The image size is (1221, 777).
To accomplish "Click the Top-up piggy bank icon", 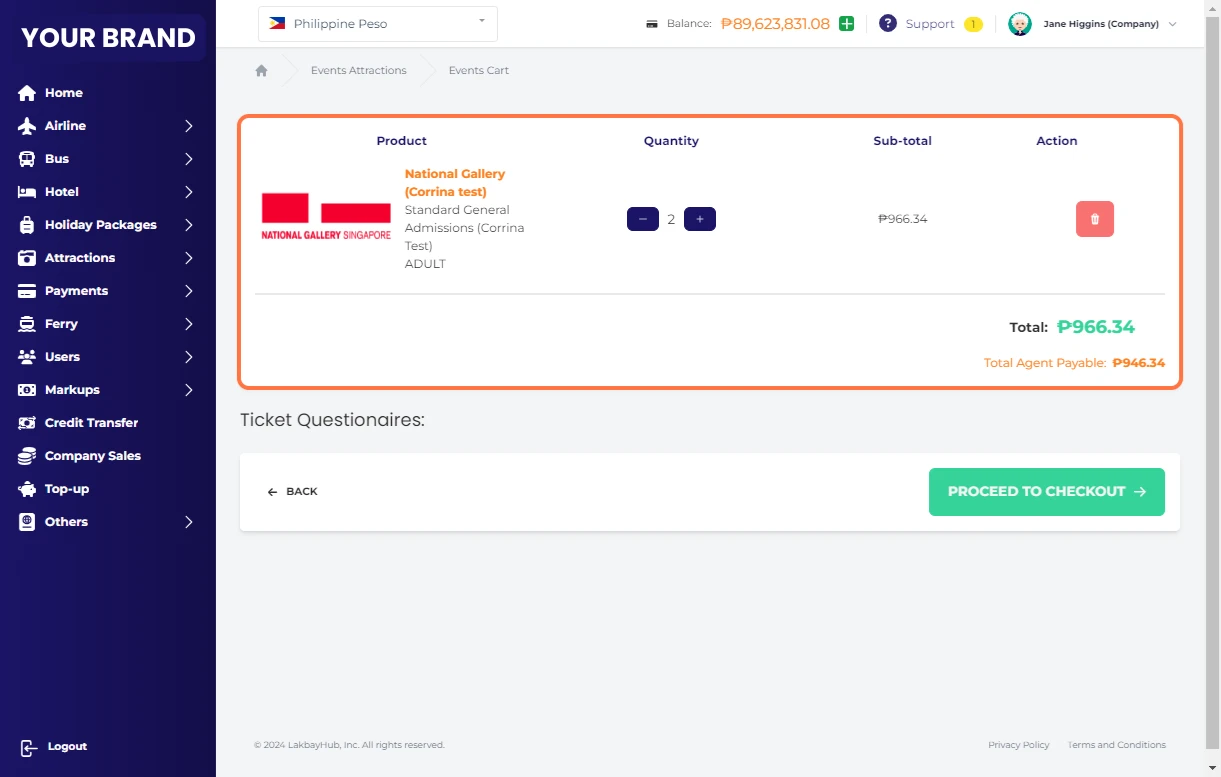I will tap(27, 489).
